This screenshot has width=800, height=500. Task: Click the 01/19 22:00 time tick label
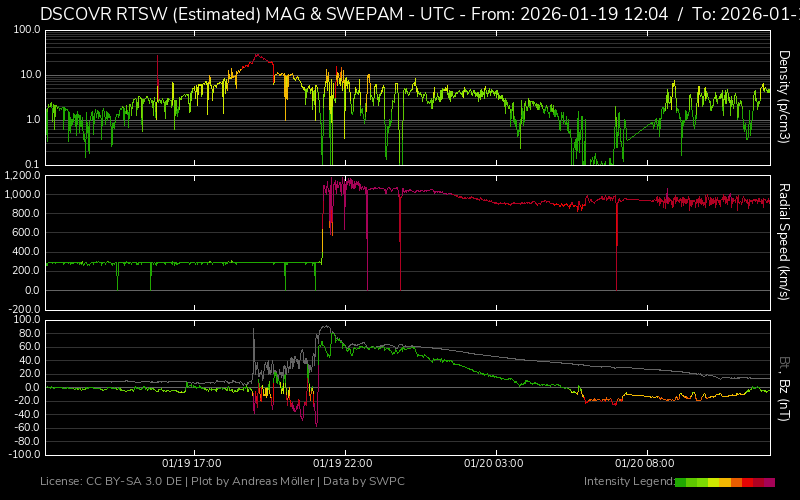(343, 464)
